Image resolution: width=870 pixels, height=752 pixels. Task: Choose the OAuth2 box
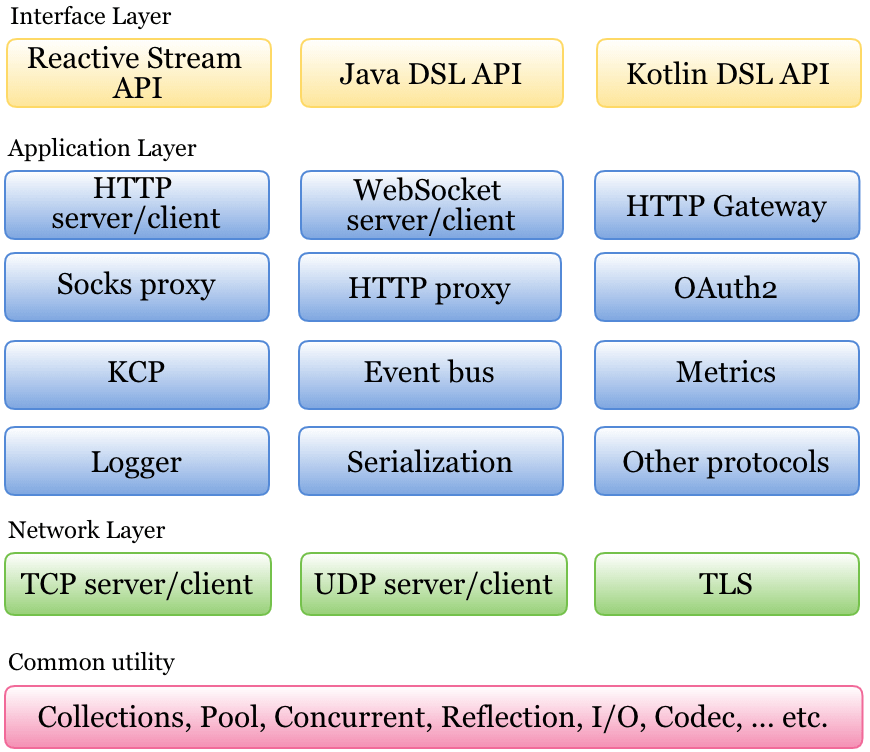pos(727,287)
